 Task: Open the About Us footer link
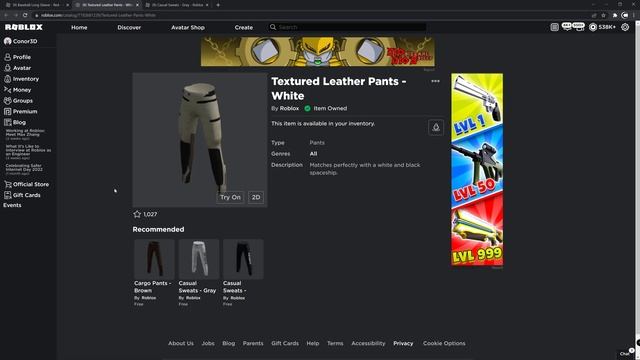click(x=181, y=343)
